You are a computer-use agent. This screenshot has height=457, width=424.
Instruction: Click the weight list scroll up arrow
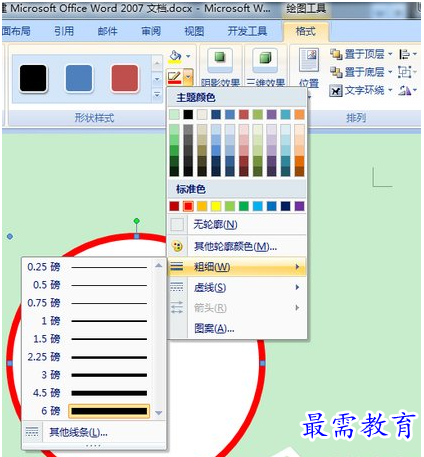click(159, 266)
